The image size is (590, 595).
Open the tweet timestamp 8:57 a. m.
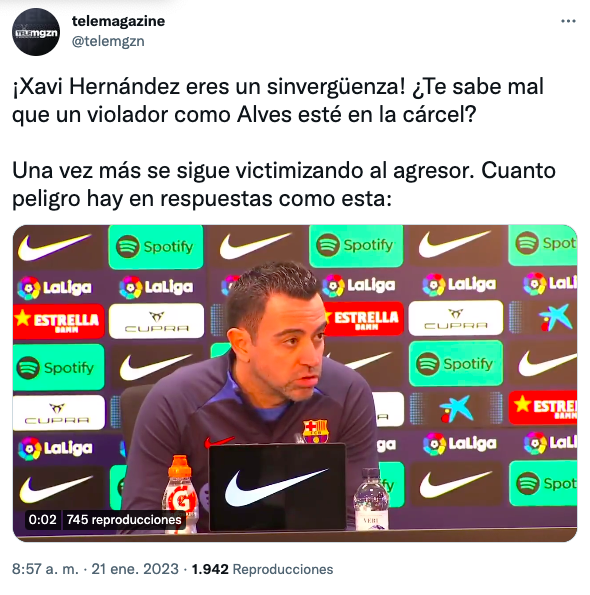pyautogui.click(x=46, y=569)
